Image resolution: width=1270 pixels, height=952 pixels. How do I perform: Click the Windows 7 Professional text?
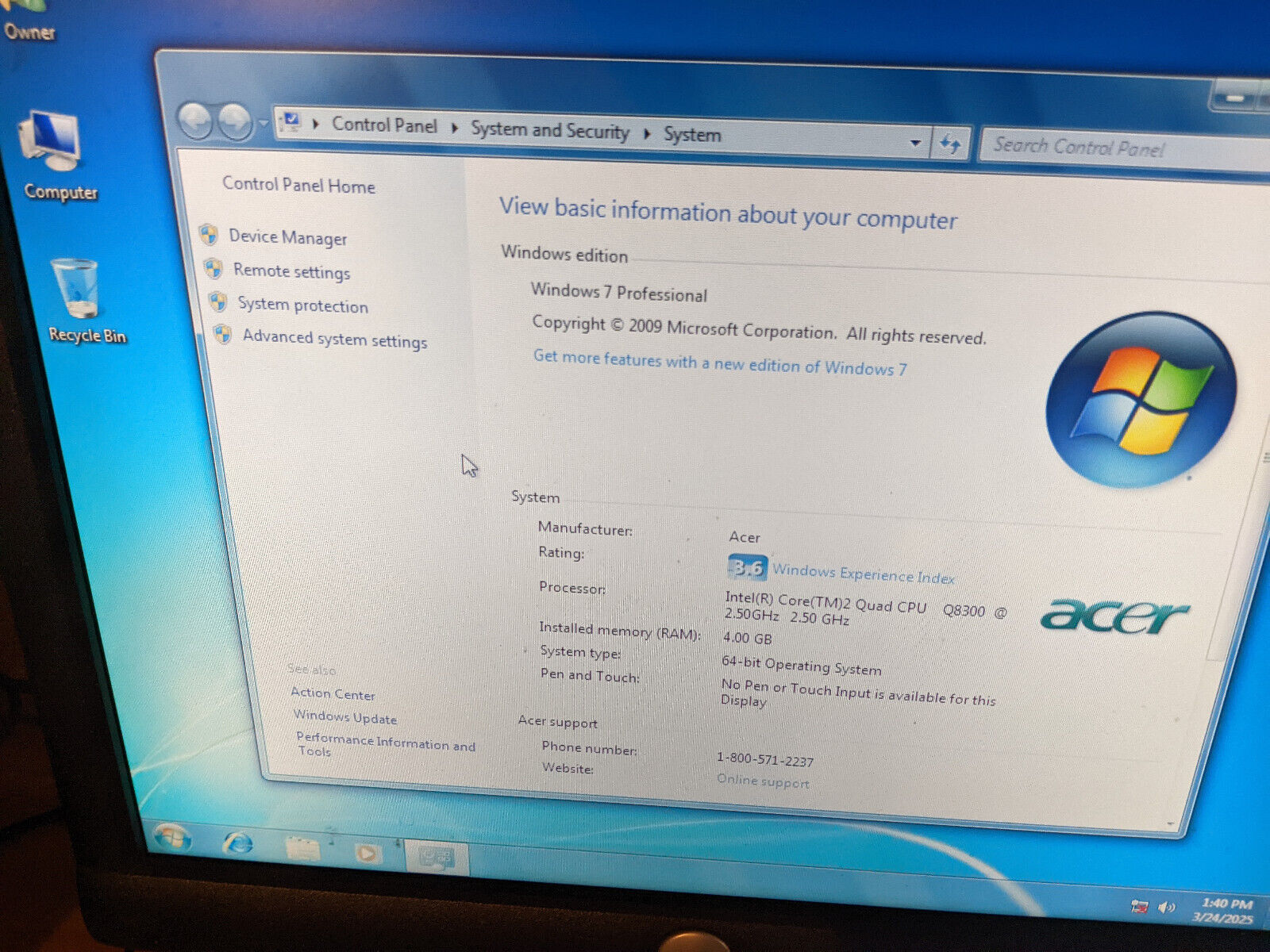coord(619,293)
